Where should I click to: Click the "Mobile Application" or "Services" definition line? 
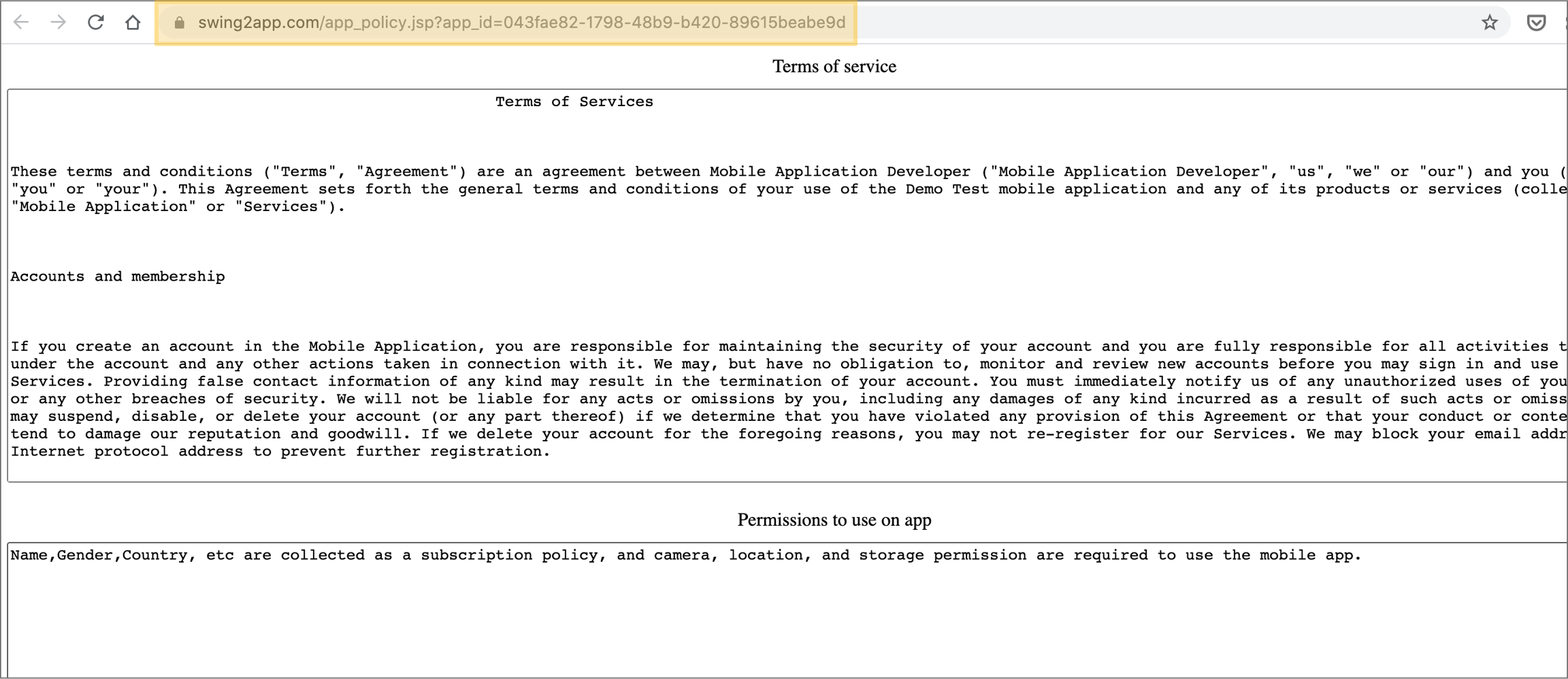coord(177,207)
